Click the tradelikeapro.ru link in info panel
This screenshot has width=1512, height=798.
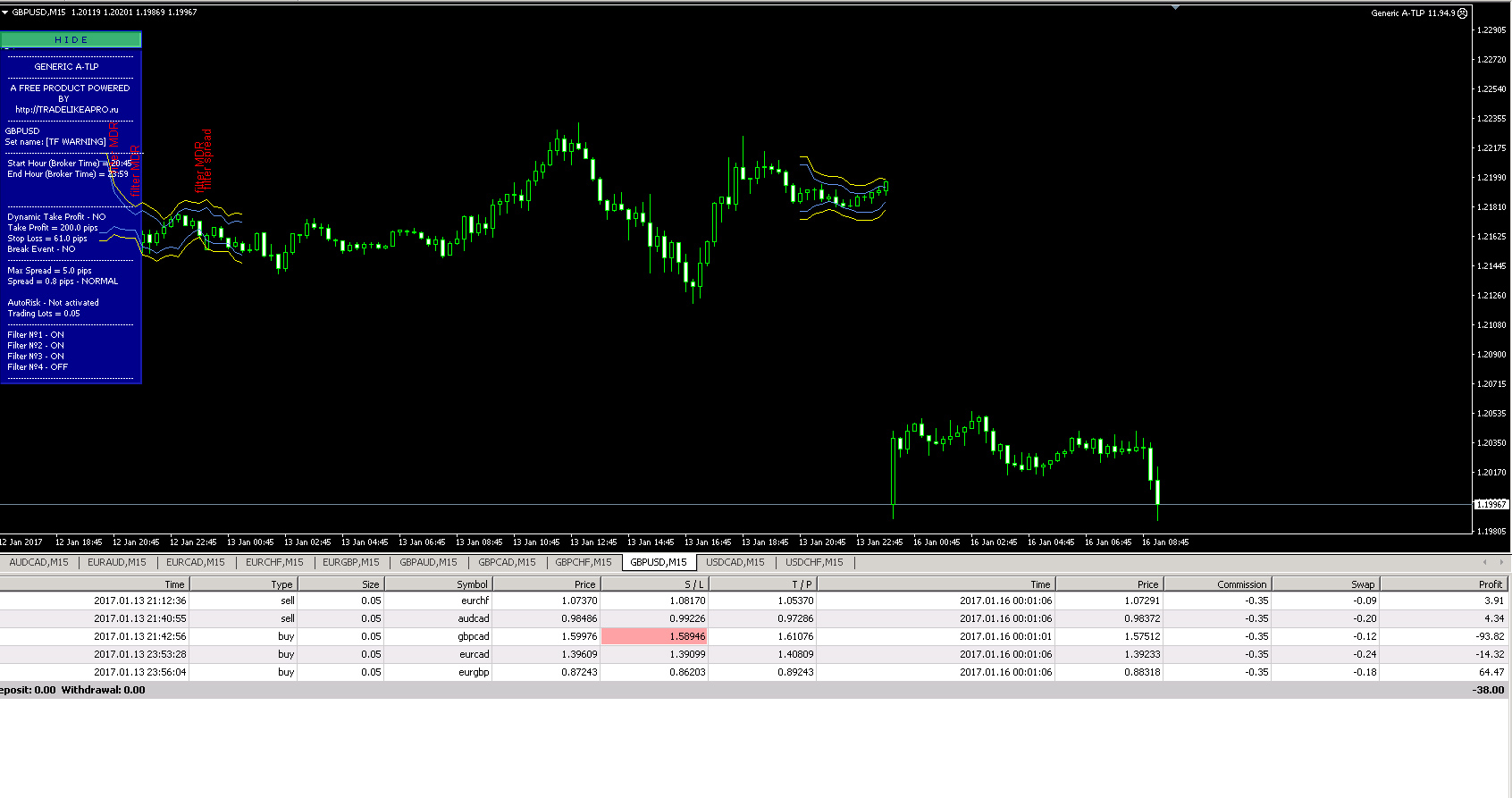[x=66, y=109]
